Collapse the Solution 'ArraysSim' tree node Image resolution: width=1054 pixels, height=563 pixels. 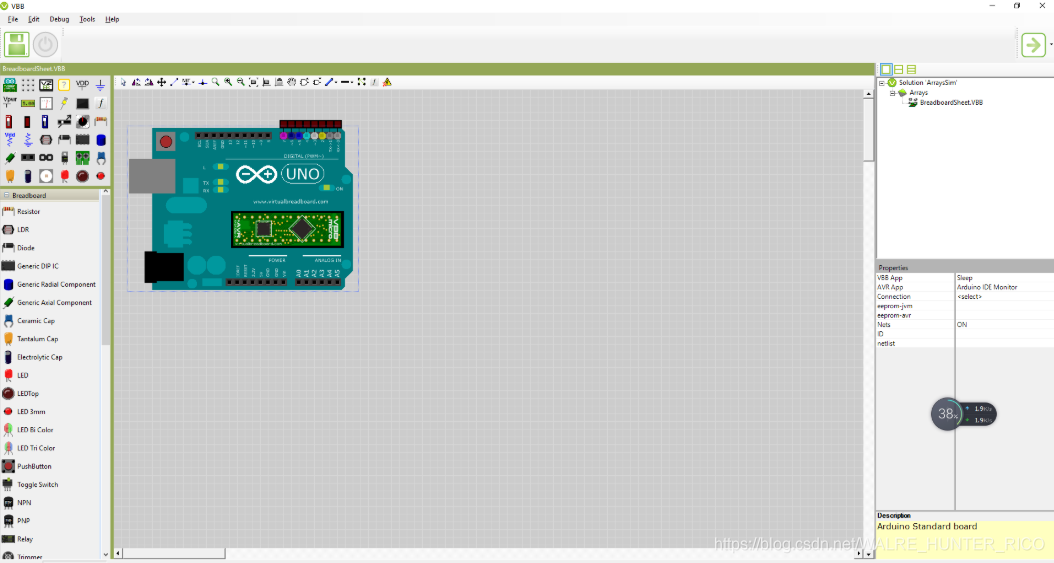pos(882,83)
